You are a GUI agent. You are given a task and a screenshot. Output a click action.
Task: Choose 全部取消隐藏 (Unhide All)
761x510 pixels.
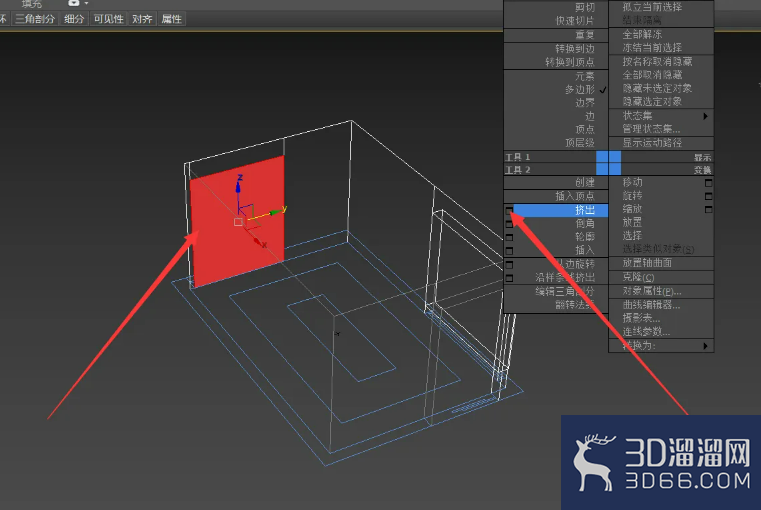click(x=652, y=75)
